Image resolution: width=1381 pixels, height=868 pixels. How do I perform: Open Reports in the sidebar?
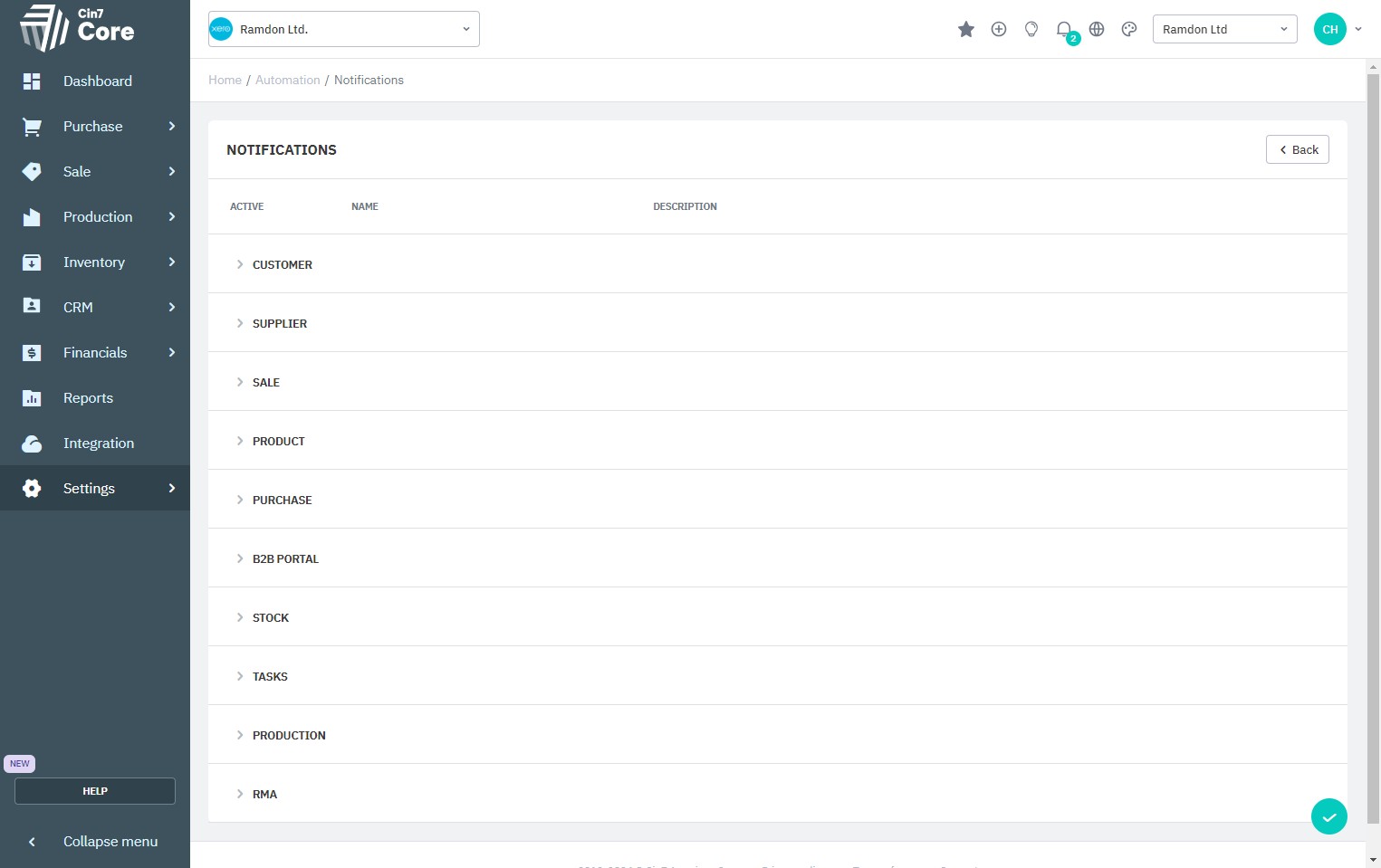point(88,398)
